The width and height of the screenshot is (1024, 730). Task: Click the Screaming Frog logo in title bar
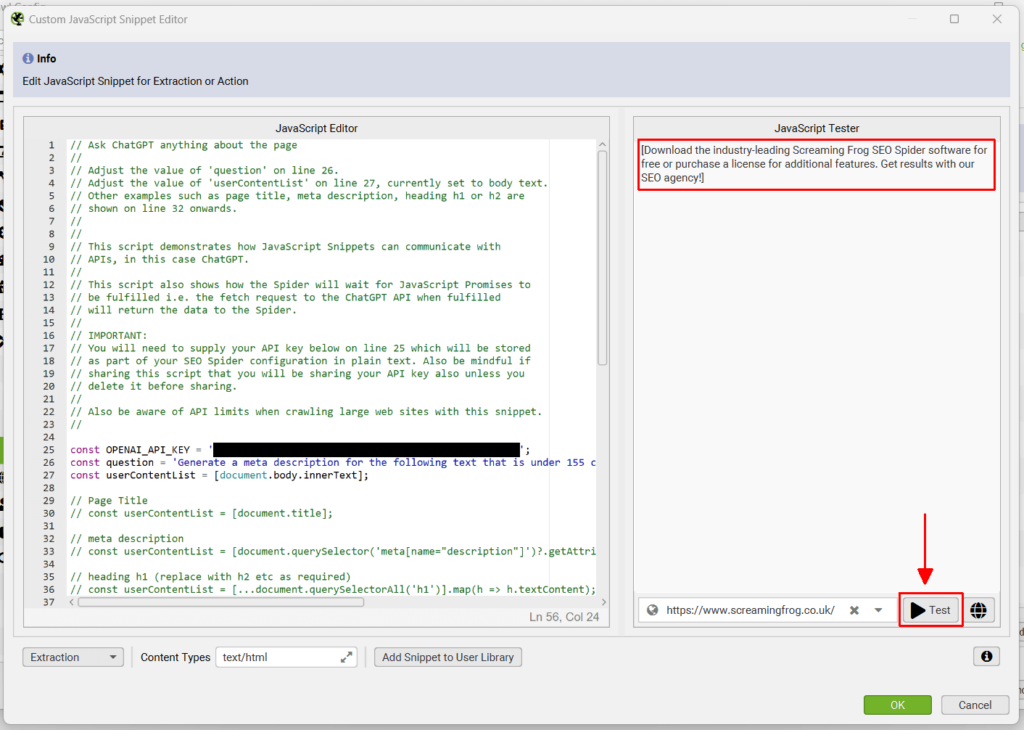[17, 19]
